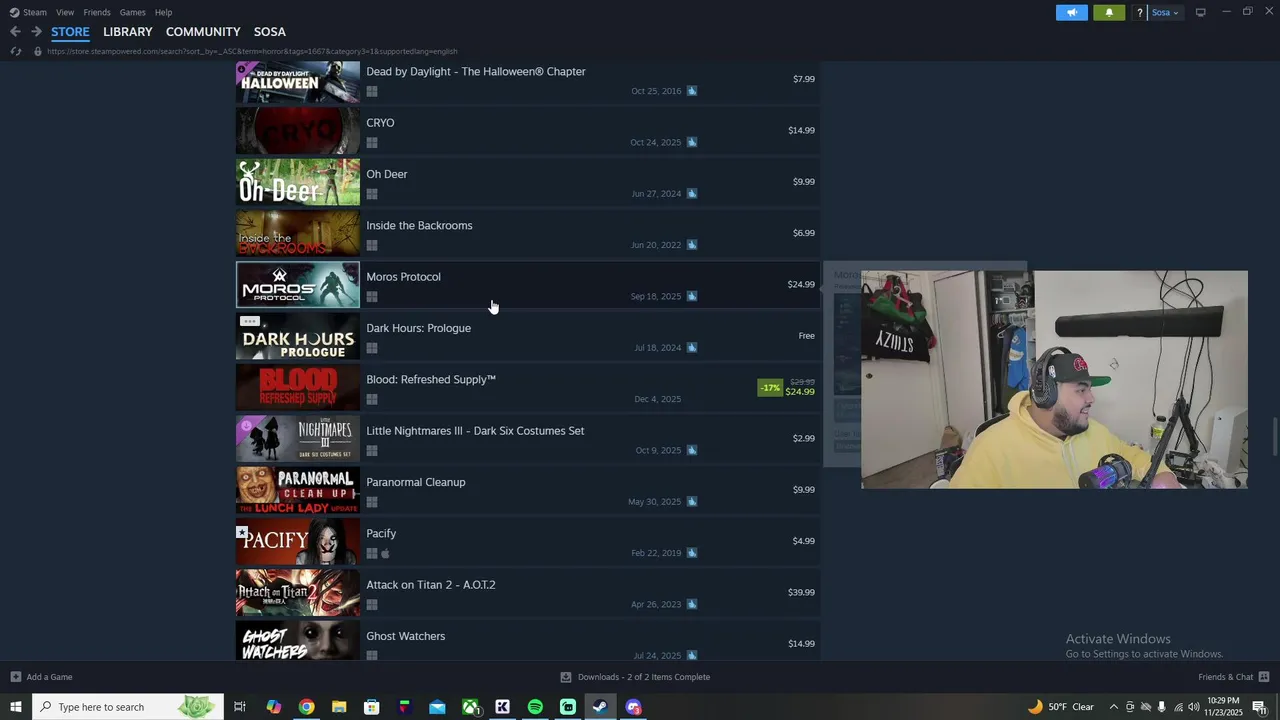Image resolution: width=1280 pixels, height=720 pixels.
Task: Click the Free price on Dark Hours
Action: 806,336
